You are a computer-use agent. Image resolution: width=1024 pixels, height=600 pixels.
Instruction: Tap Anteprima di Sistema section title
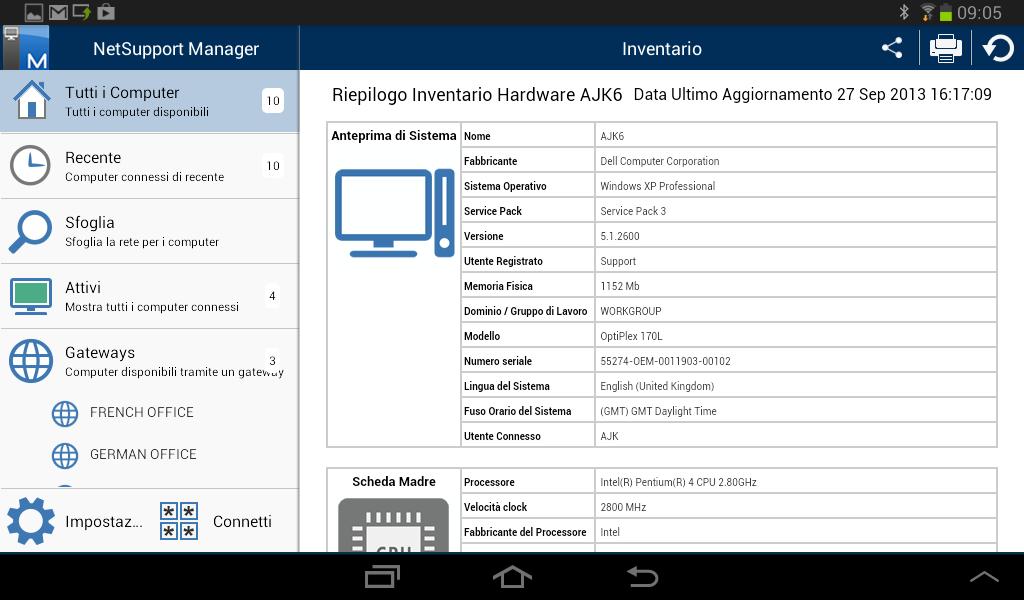pos(394,136)
